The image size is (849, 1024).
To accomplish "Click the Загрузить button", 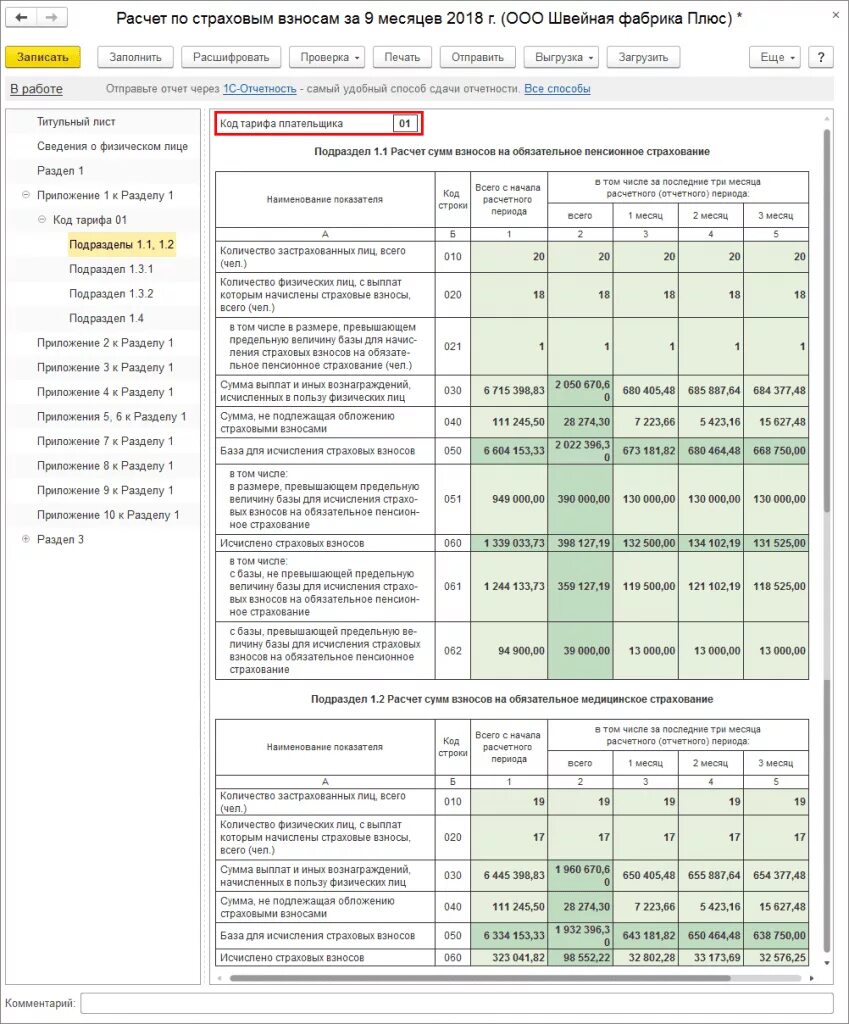I will pos(643,57).
